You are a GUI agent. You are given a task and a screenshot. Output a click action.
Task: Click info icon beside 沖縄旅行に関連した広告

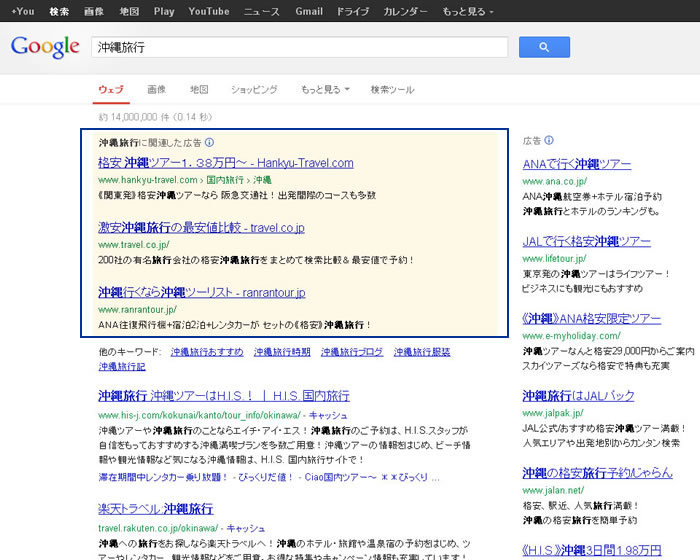pyautogui.click(x=209, y=142)
